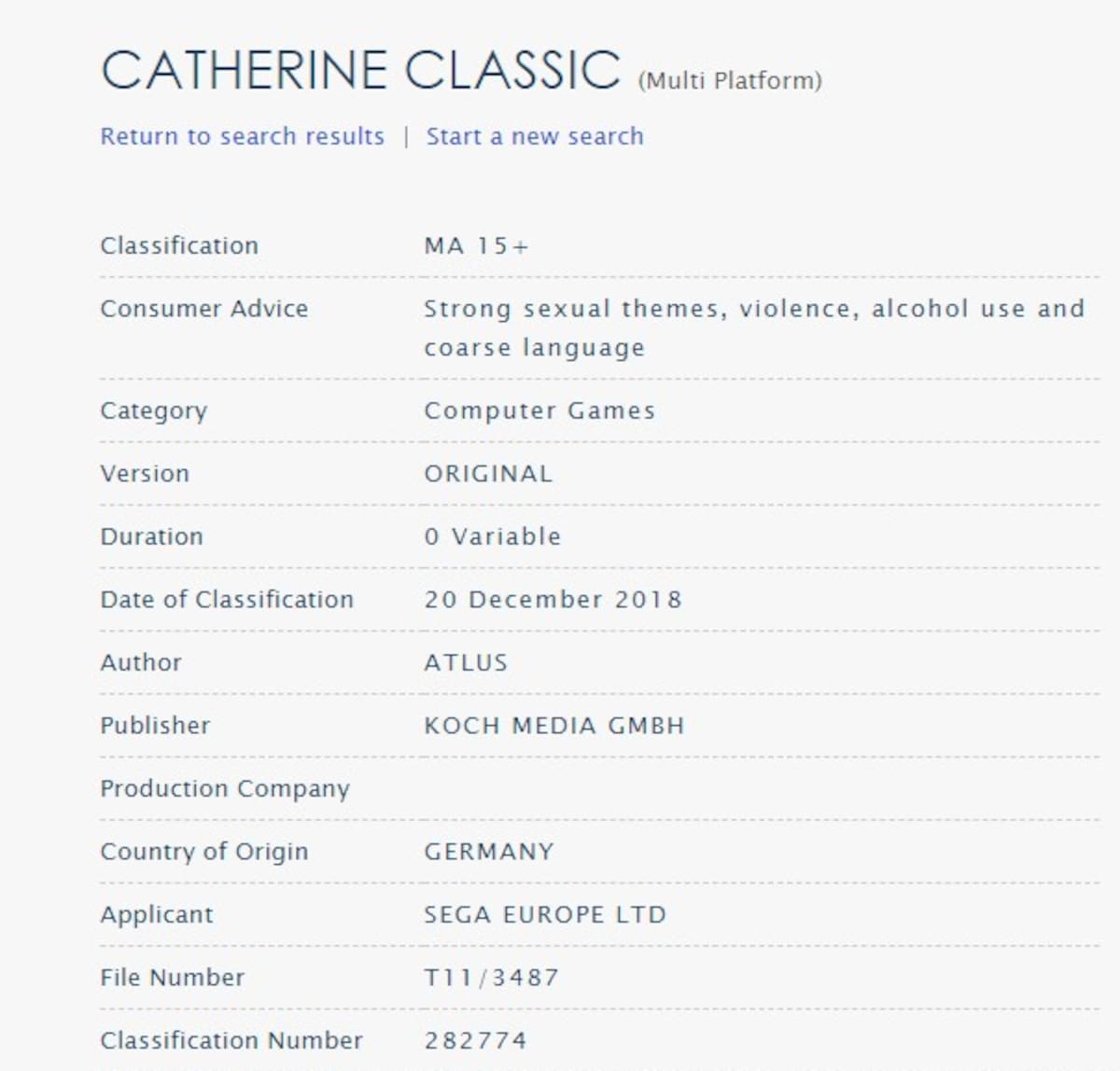Click the Multi Platform label beside title

730,81
